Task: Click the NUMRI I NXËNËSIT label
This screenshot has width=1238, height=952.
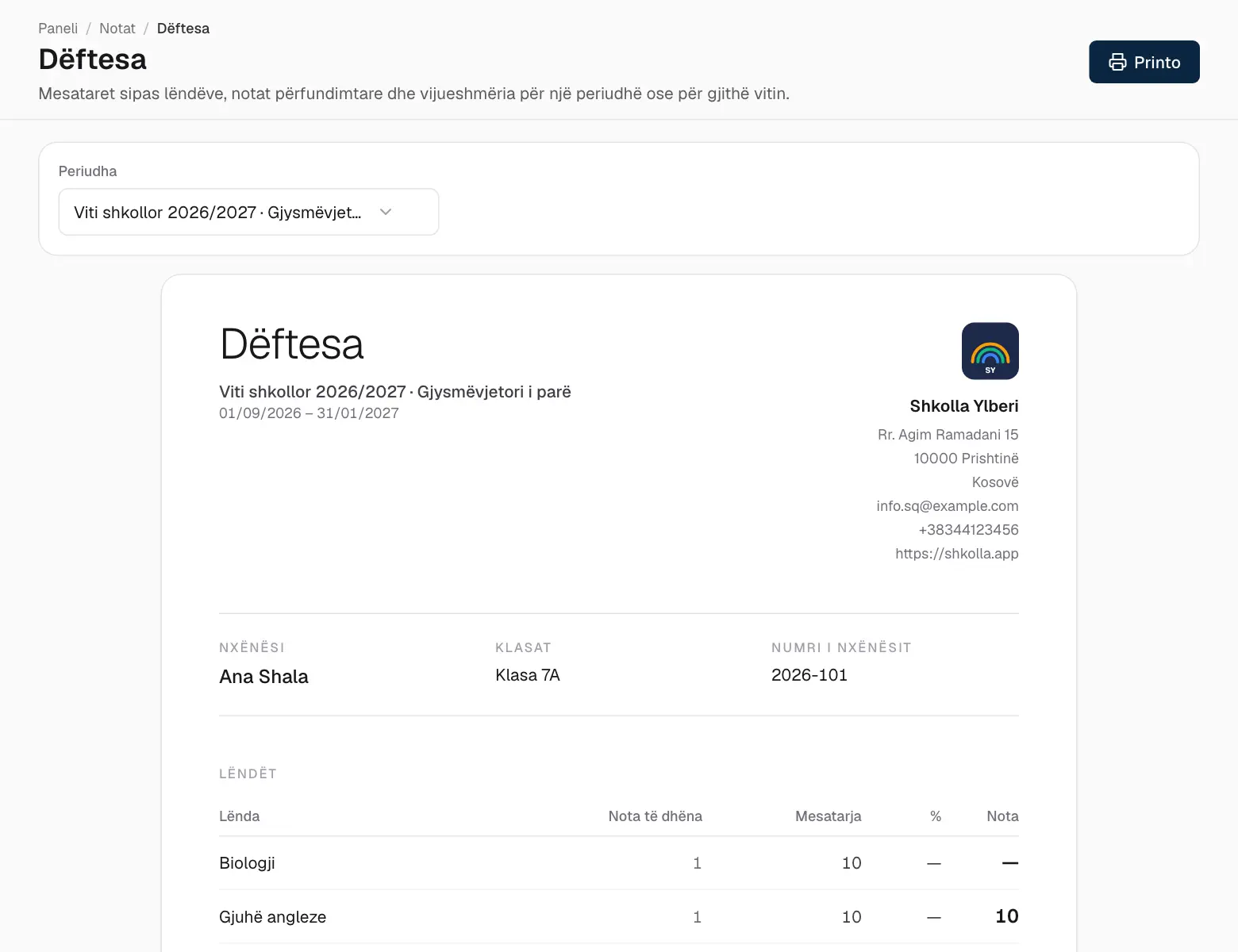Action: pos(841,647)
